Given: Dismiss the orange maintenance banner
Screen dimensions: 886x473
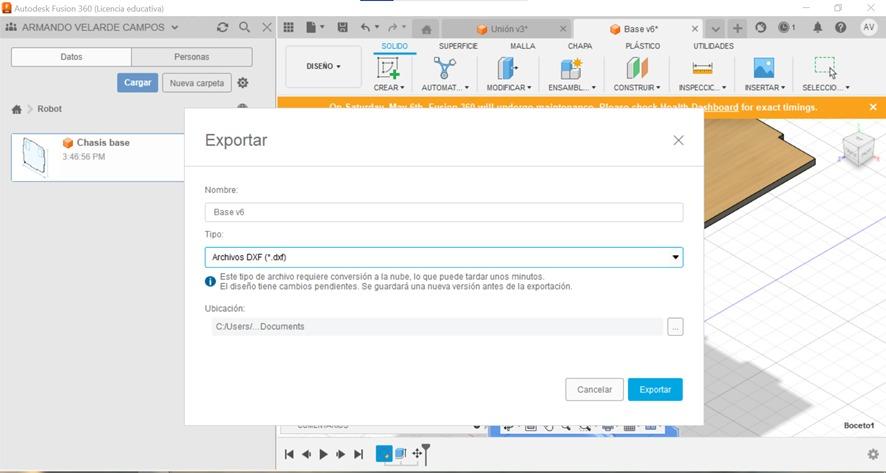Looking at the screenshot, I should point(873,107).
